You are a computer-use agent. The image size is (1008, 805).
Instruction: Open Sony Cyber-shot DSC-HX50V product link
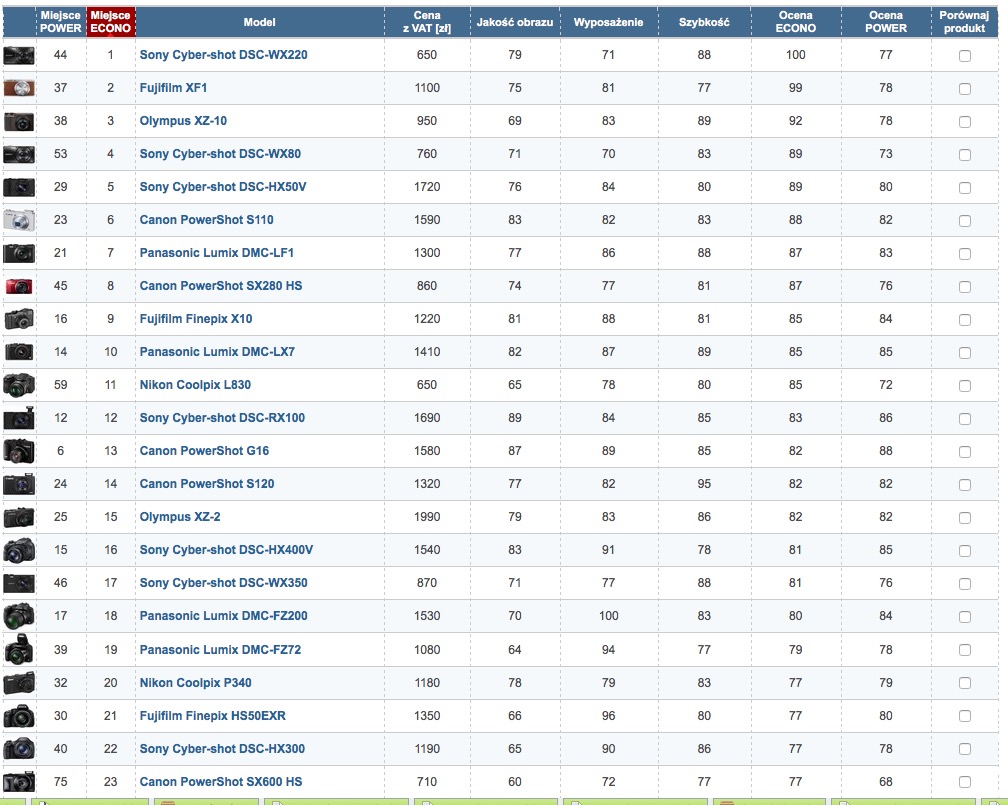click(223, 186)
